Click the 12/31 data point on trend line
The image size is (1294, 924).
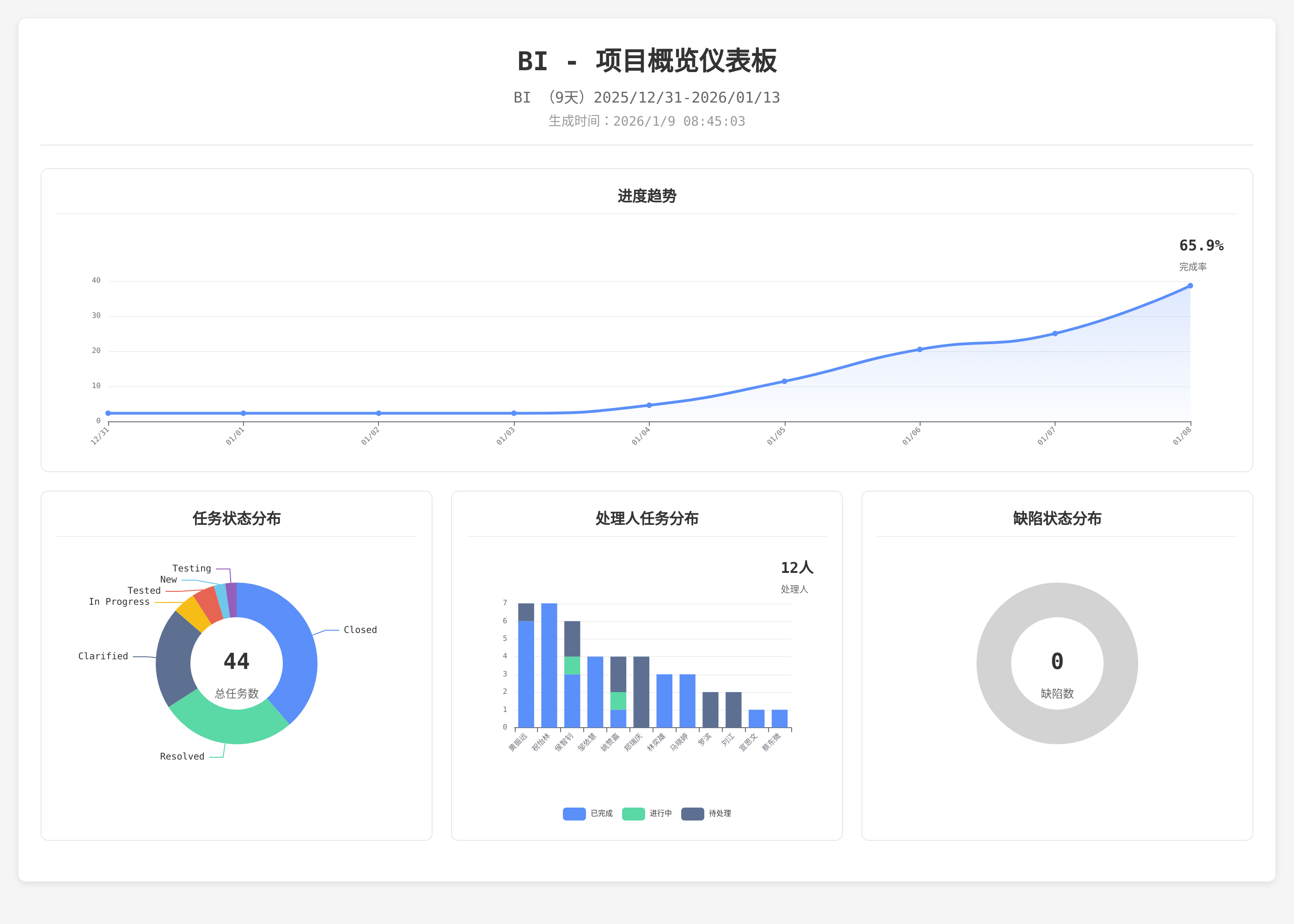click(x=108, y=413)
